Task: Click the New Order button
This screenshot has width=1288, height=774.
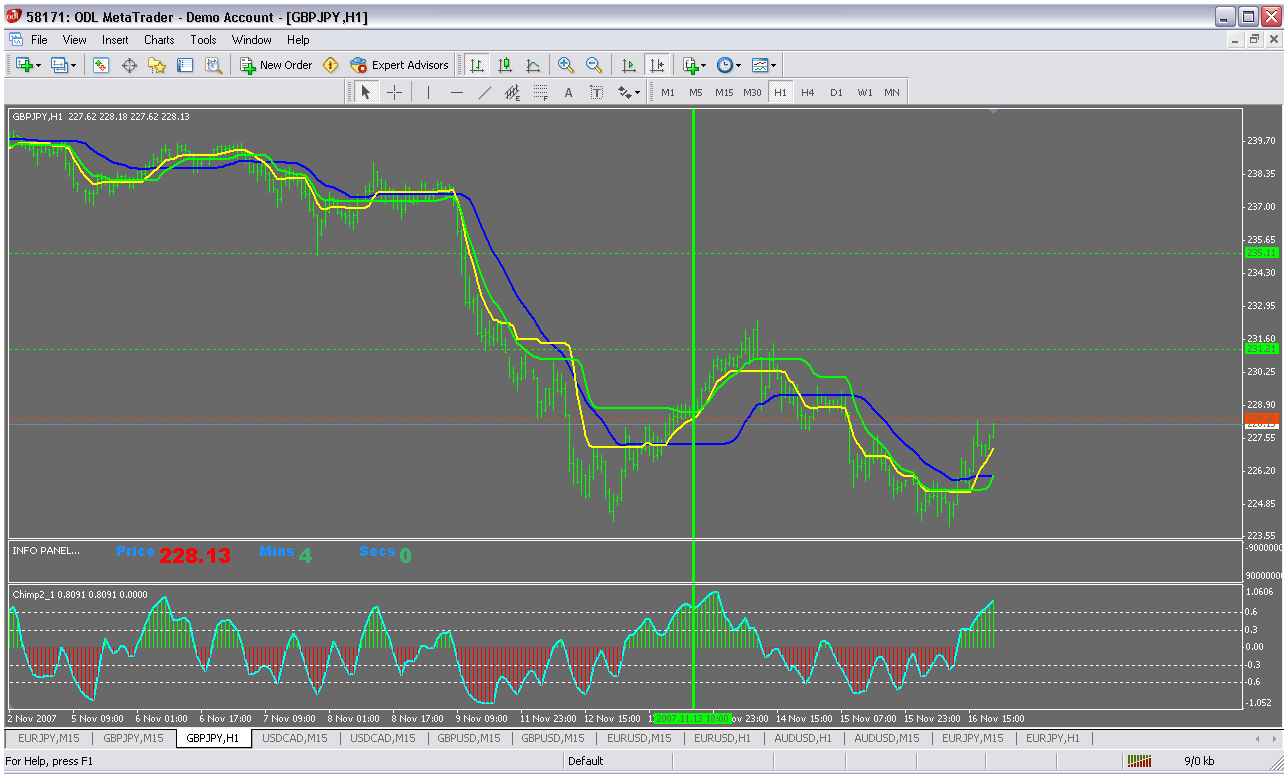Action: [x=276, y=65]
